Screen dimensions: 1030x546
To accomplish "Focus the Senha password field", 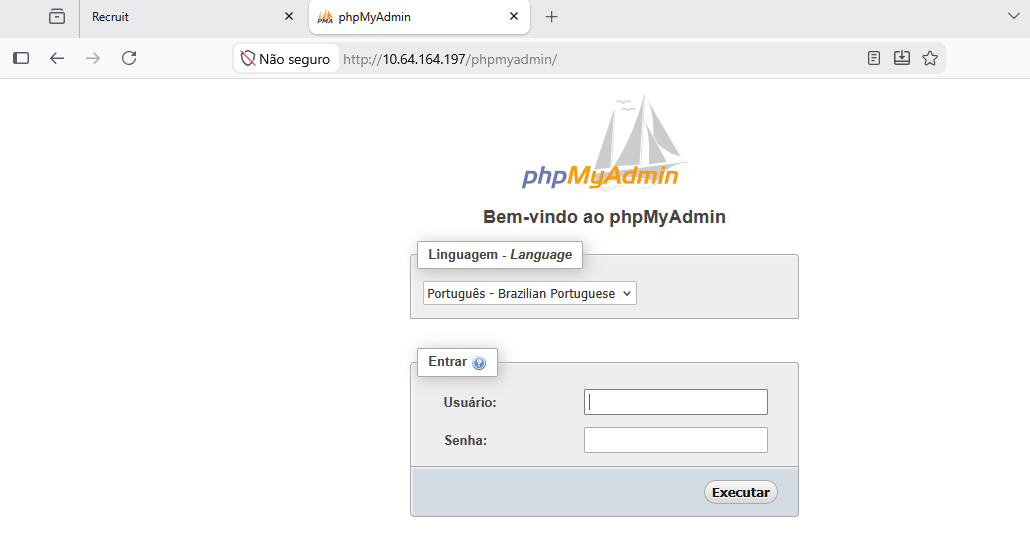I will (675, 440).
